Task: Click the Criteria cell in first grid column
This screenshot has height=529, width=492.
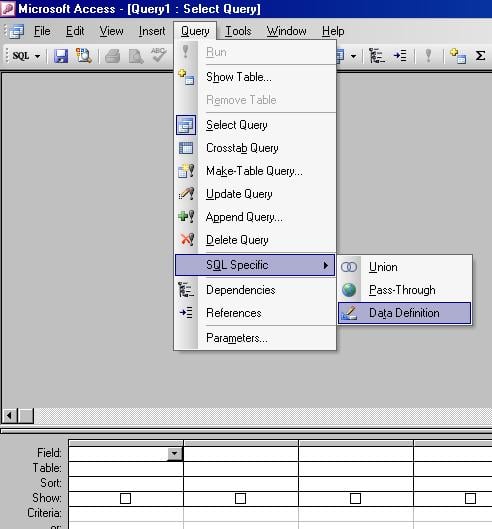Action: [x=126, y=513]
